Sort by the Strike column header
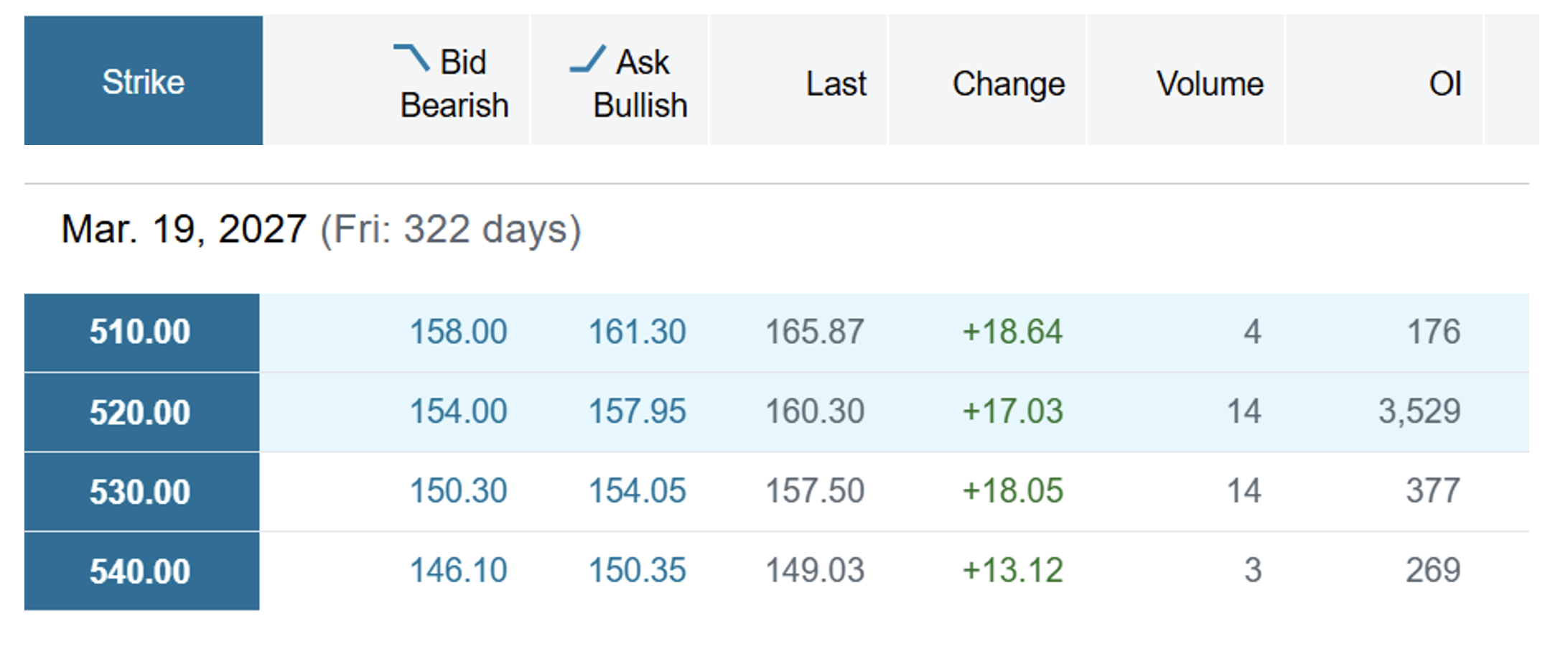The width and height of the screenshot is (1568, 649). pyautogui.click(x=144, y=80)
